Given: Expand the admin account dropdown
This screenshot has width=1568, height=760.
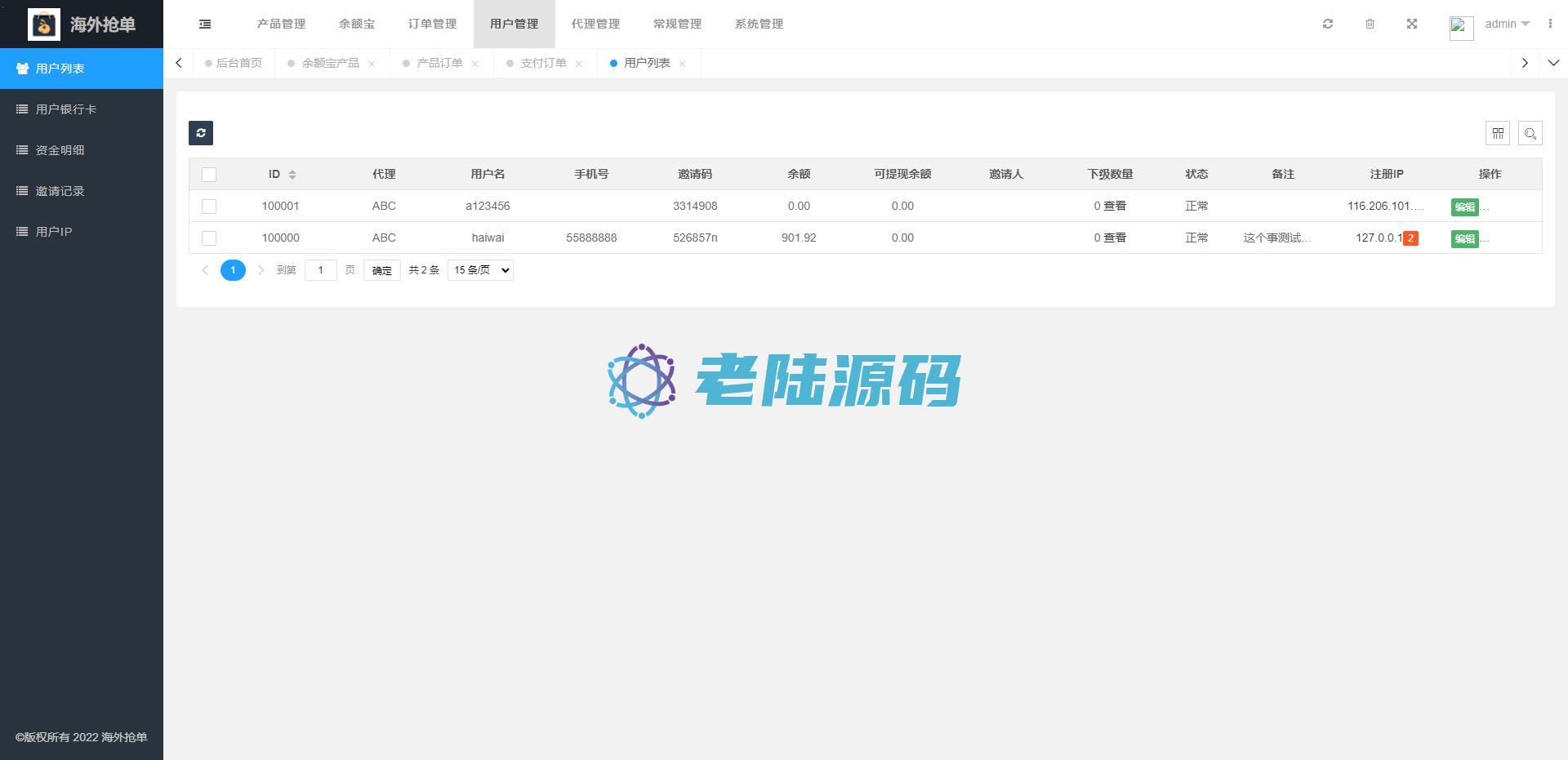Looking at the screenshot, I should [x=1507, y=24].
